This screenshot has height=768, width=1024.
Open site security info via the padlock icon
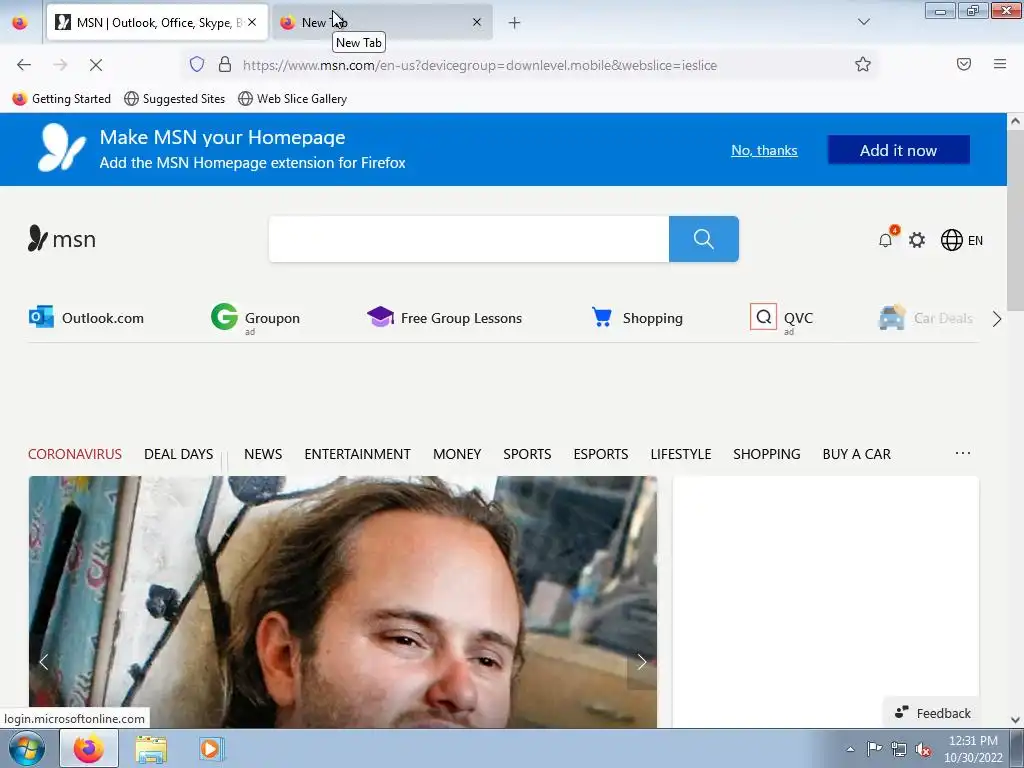coord(225,64)
